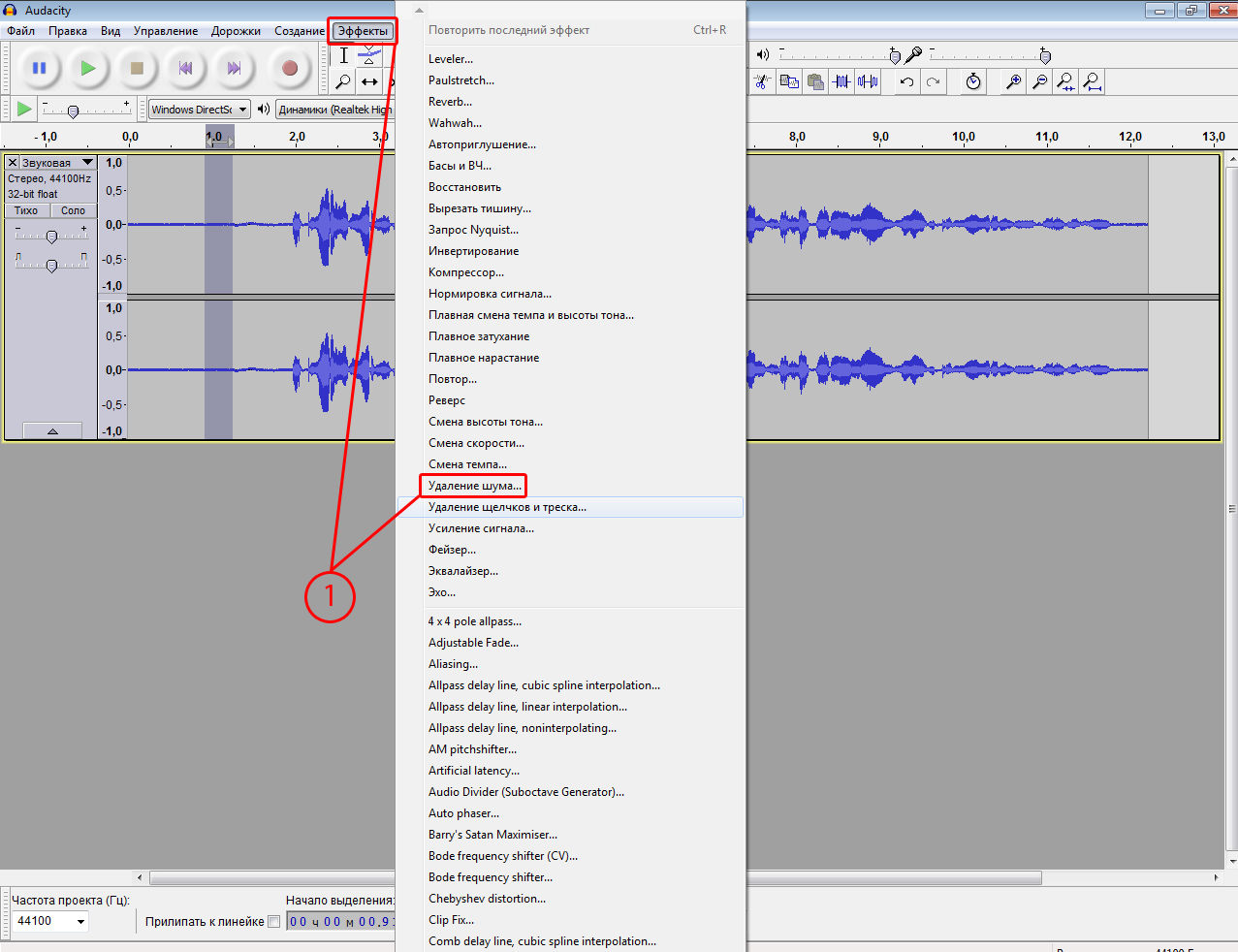
Task: Select Удаление шума from effects menu
Action: click(474, 486)
